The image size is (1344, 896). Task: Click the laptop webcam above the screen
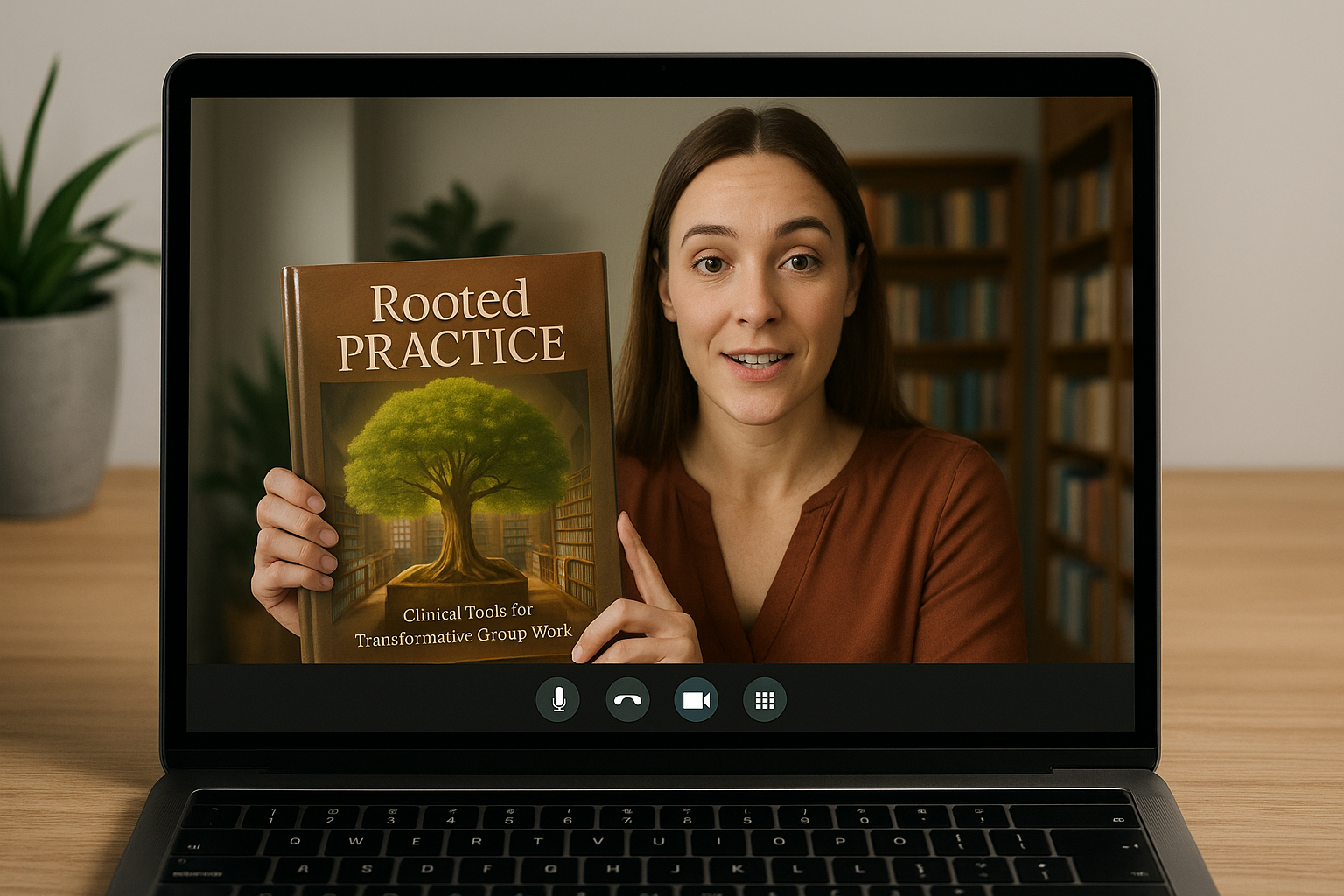point(662,67)
